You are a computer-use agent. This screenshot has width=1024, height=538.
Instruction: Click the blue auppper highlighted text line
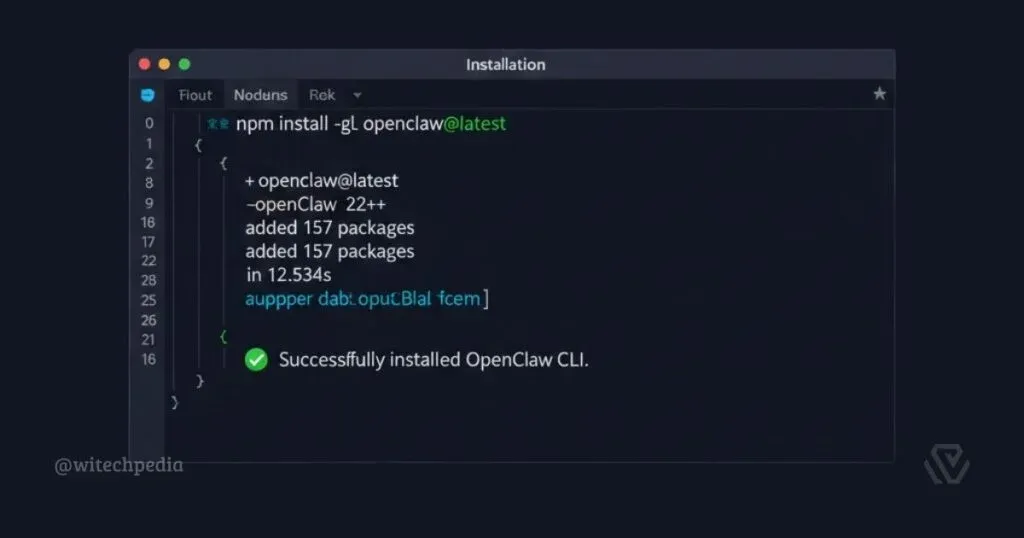[366, 298]
